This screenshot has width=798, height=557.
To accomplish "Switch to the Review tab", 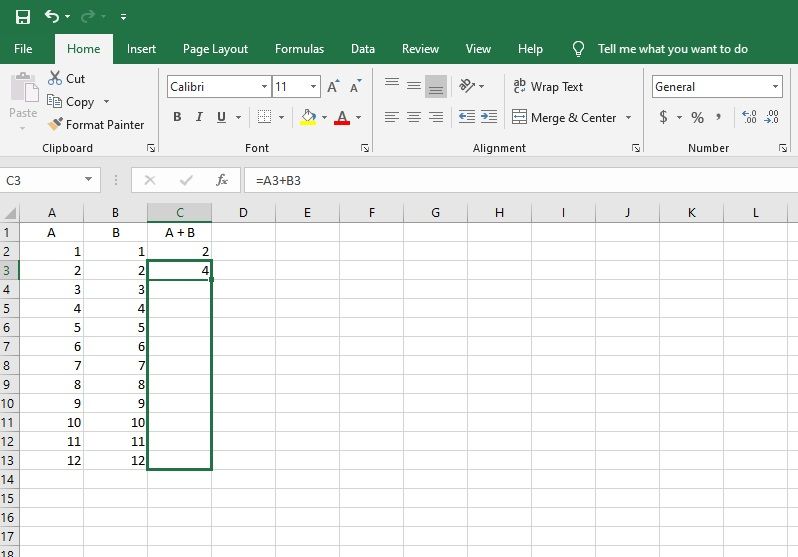I will pyautogui.click(x=420, y=49).
